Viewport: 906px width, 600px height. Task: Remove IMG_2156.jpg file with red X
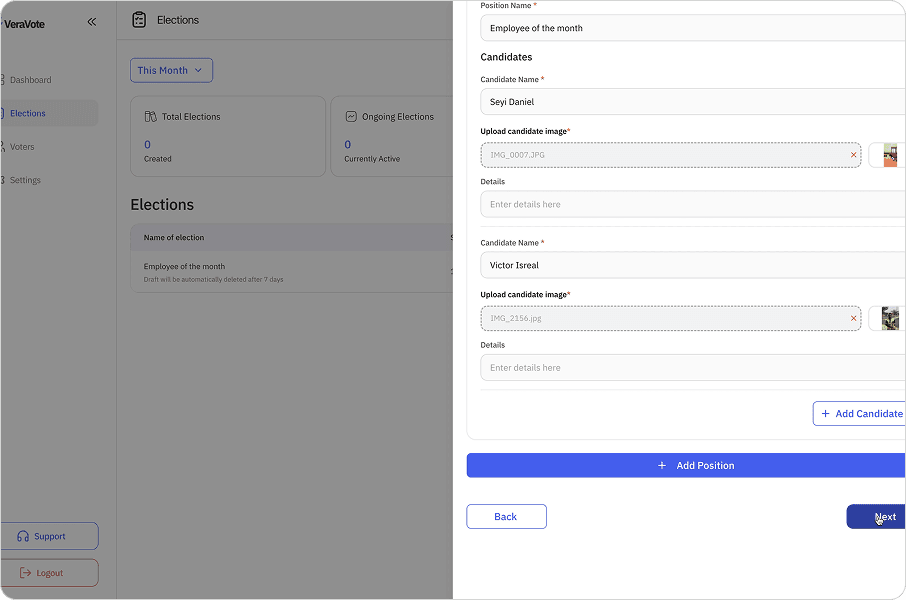coord(853,318)
